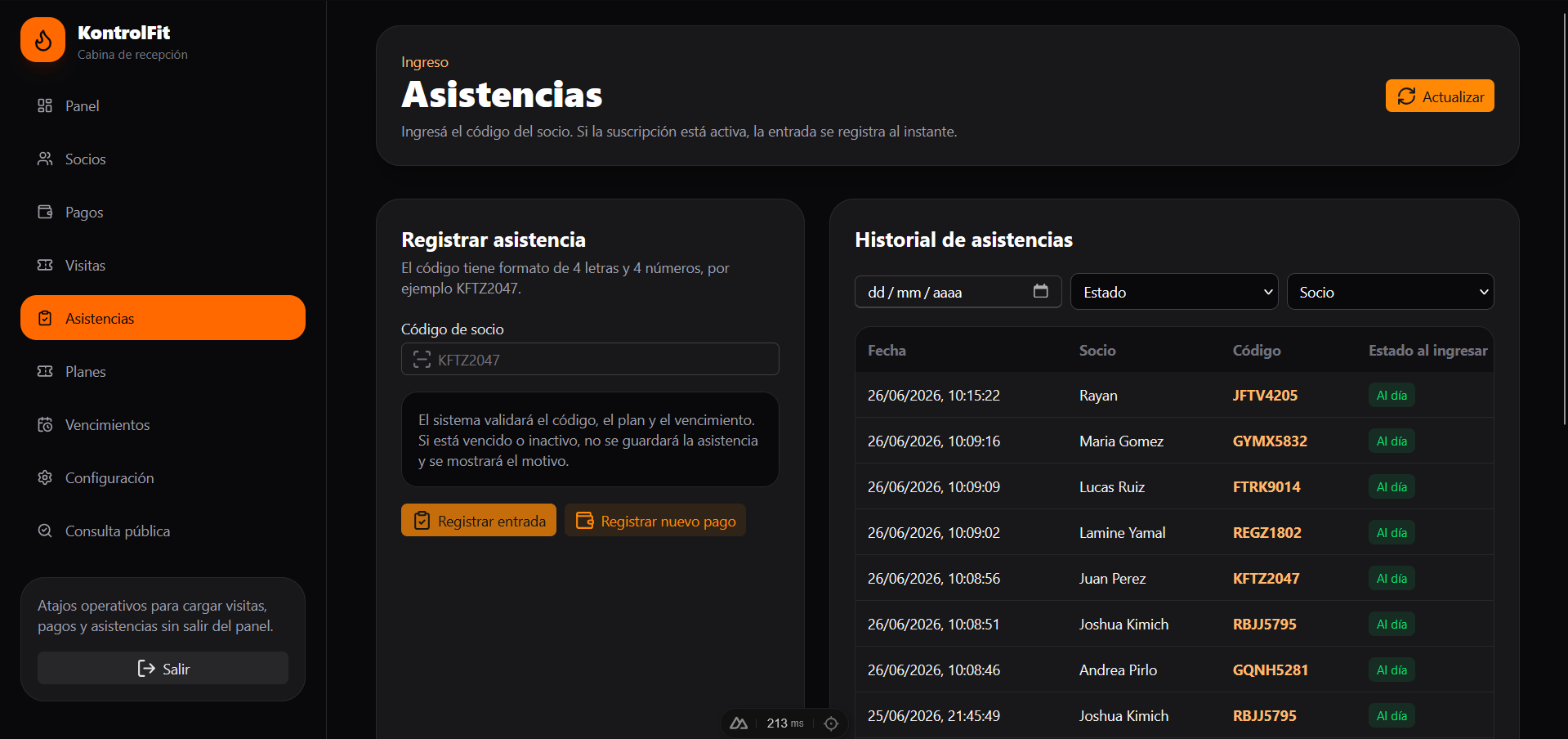
Task: Focus the Código de socio input field
Action: click(x=590, y=359)
